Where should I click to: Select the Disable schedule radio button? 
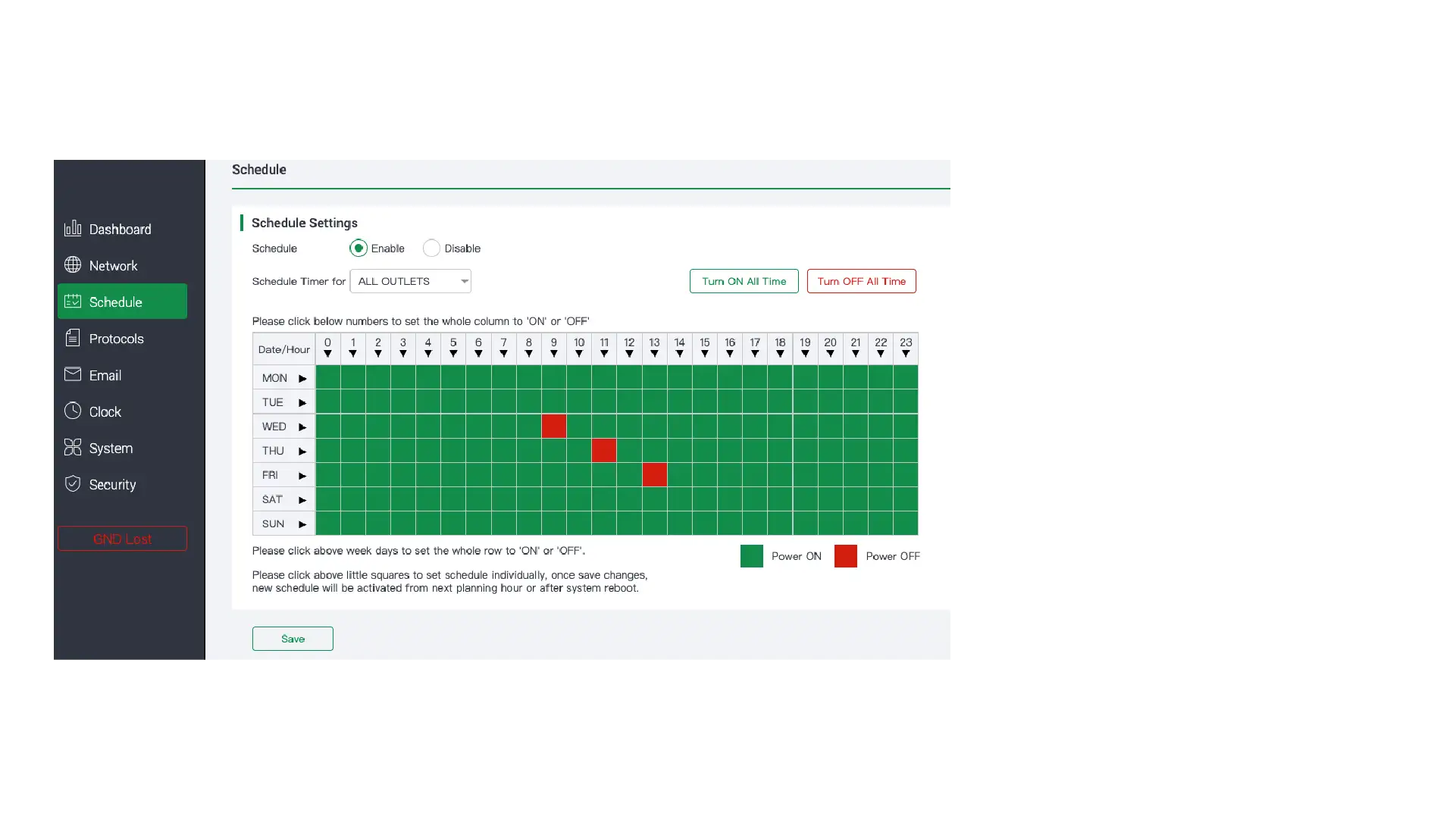431,249
